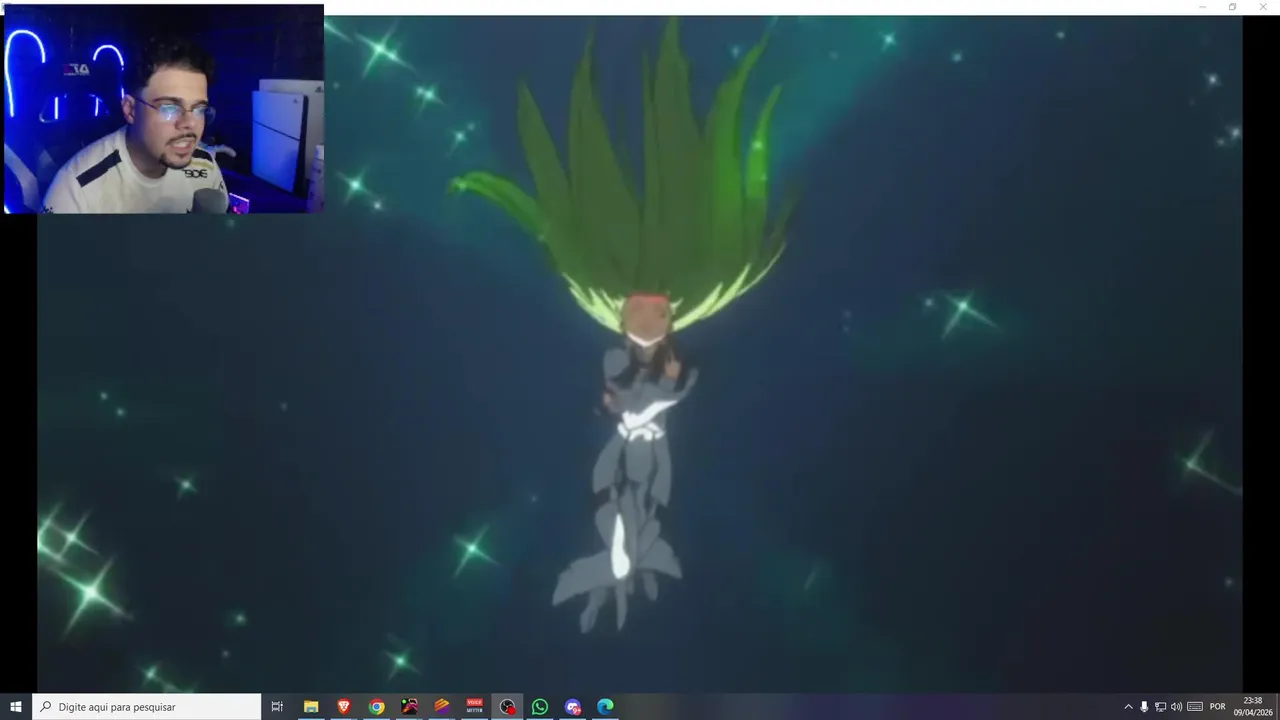Screen dimensions: 1280x720
Task: Open Discord from the taskbar
Action: (572, 707)
